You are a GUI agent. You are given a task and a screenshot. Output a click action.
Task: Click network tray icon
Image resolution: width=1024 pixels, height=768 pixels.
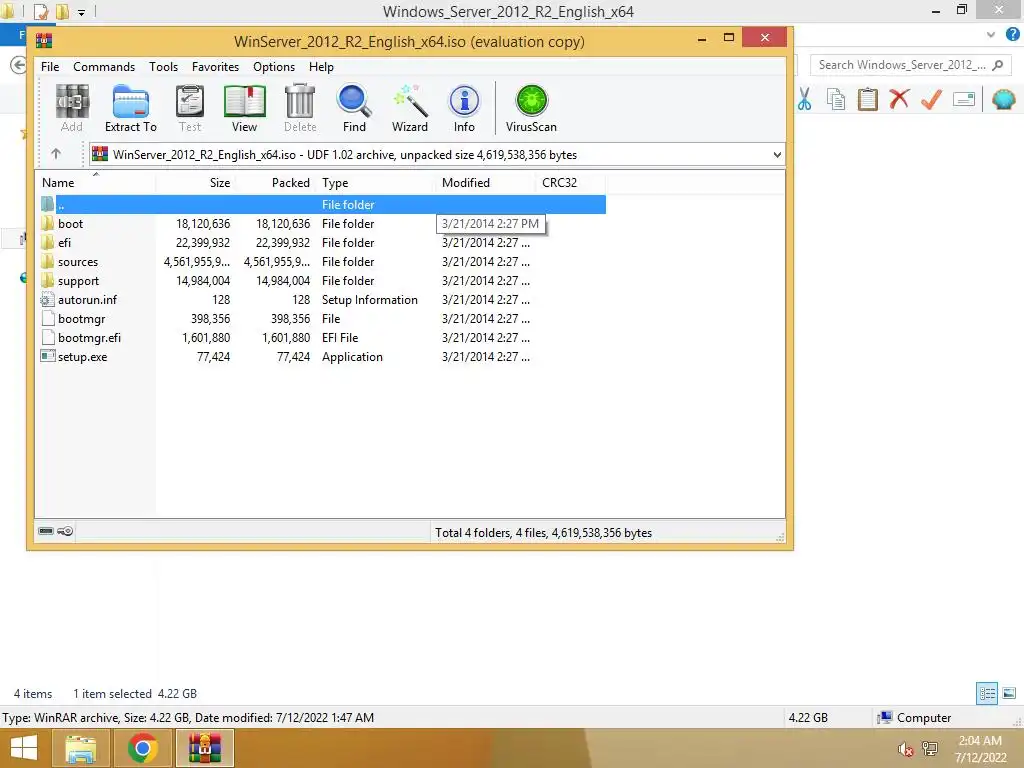pos(930,748)
